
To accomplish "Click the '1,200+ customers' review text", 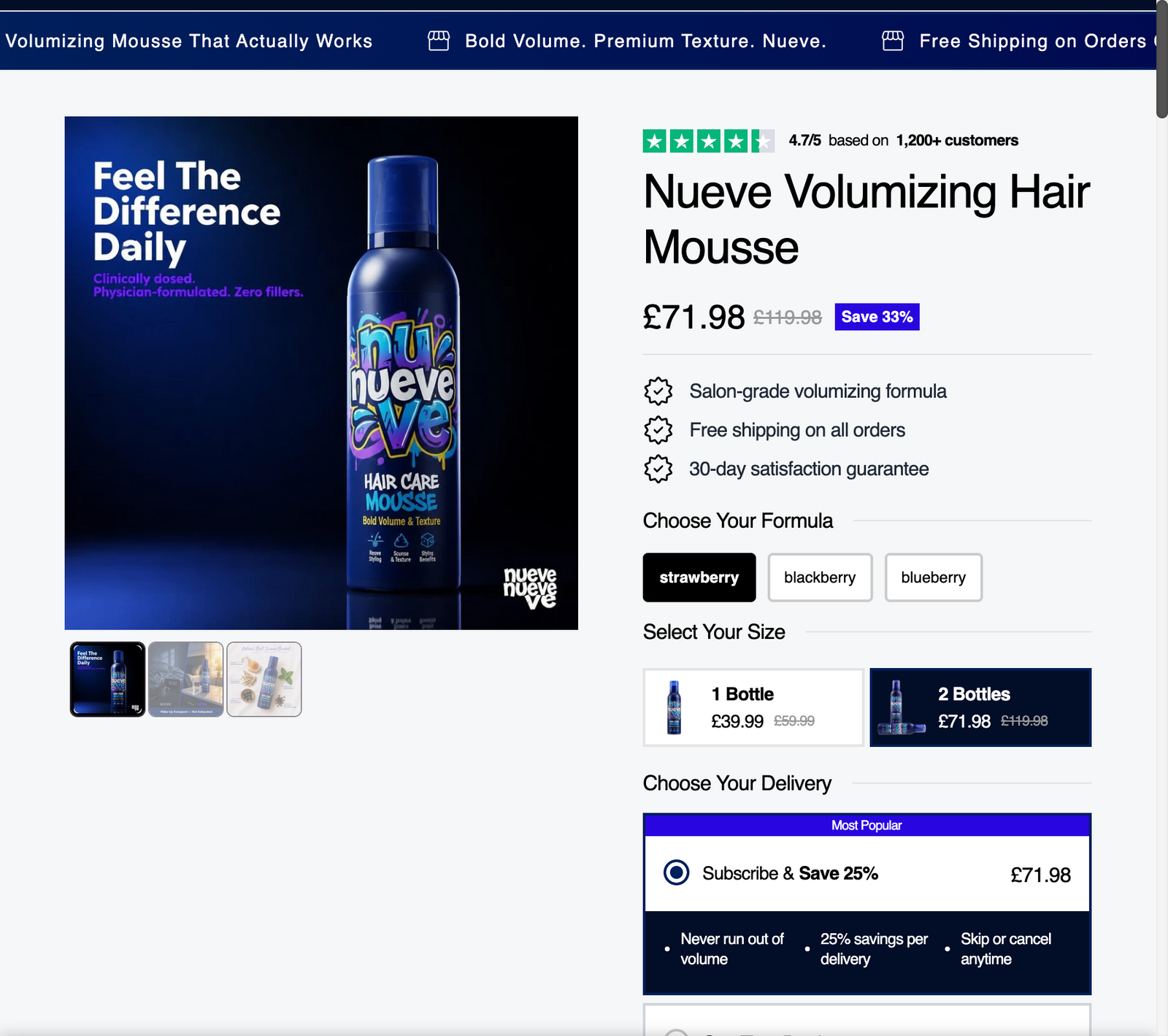I will [957, 140].
